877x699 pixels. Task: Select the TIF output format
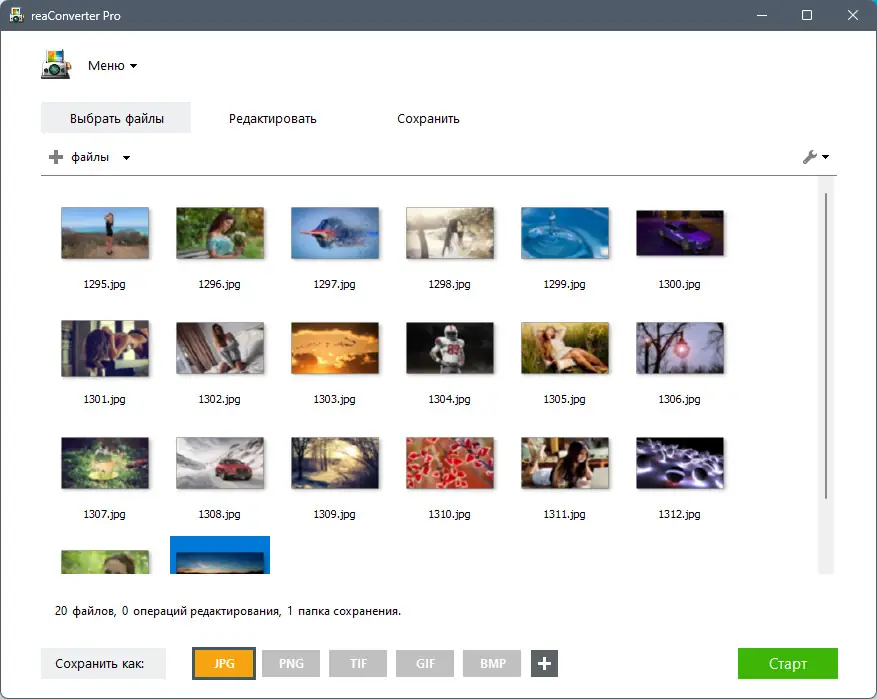tap(357, 663)
